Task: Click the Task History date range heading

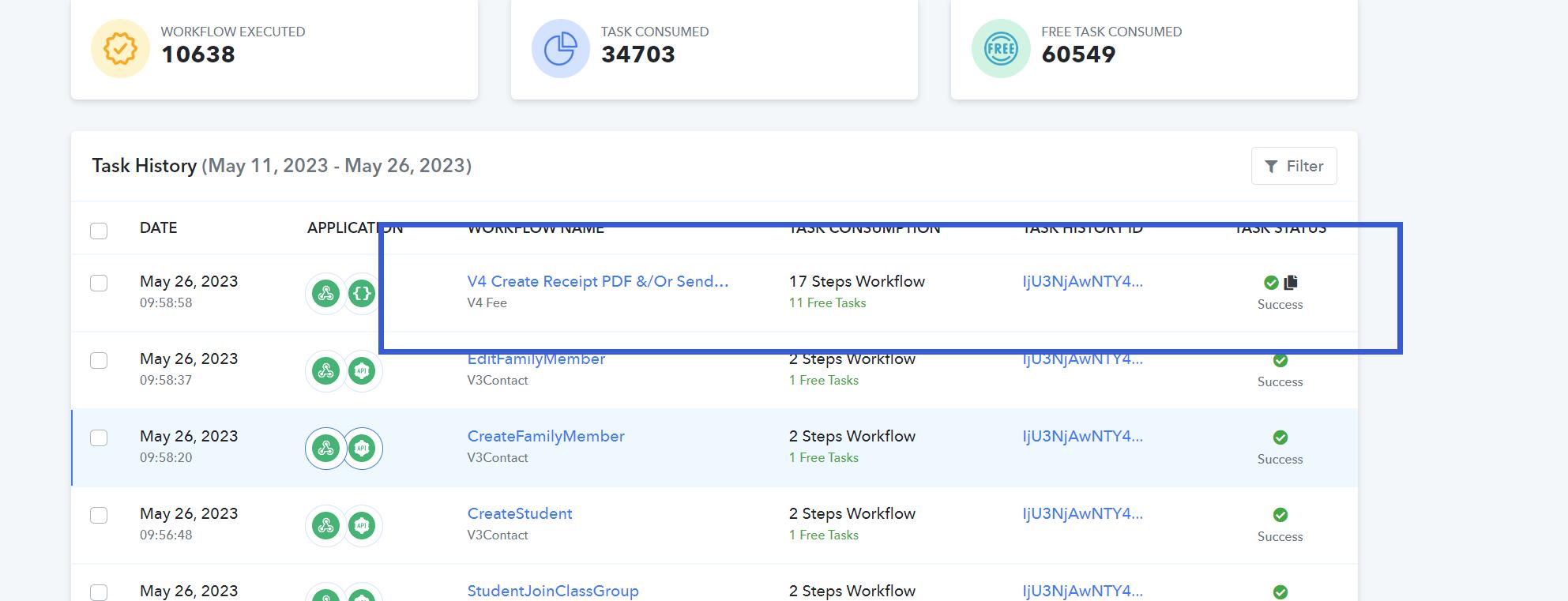Action: [282, 166]
